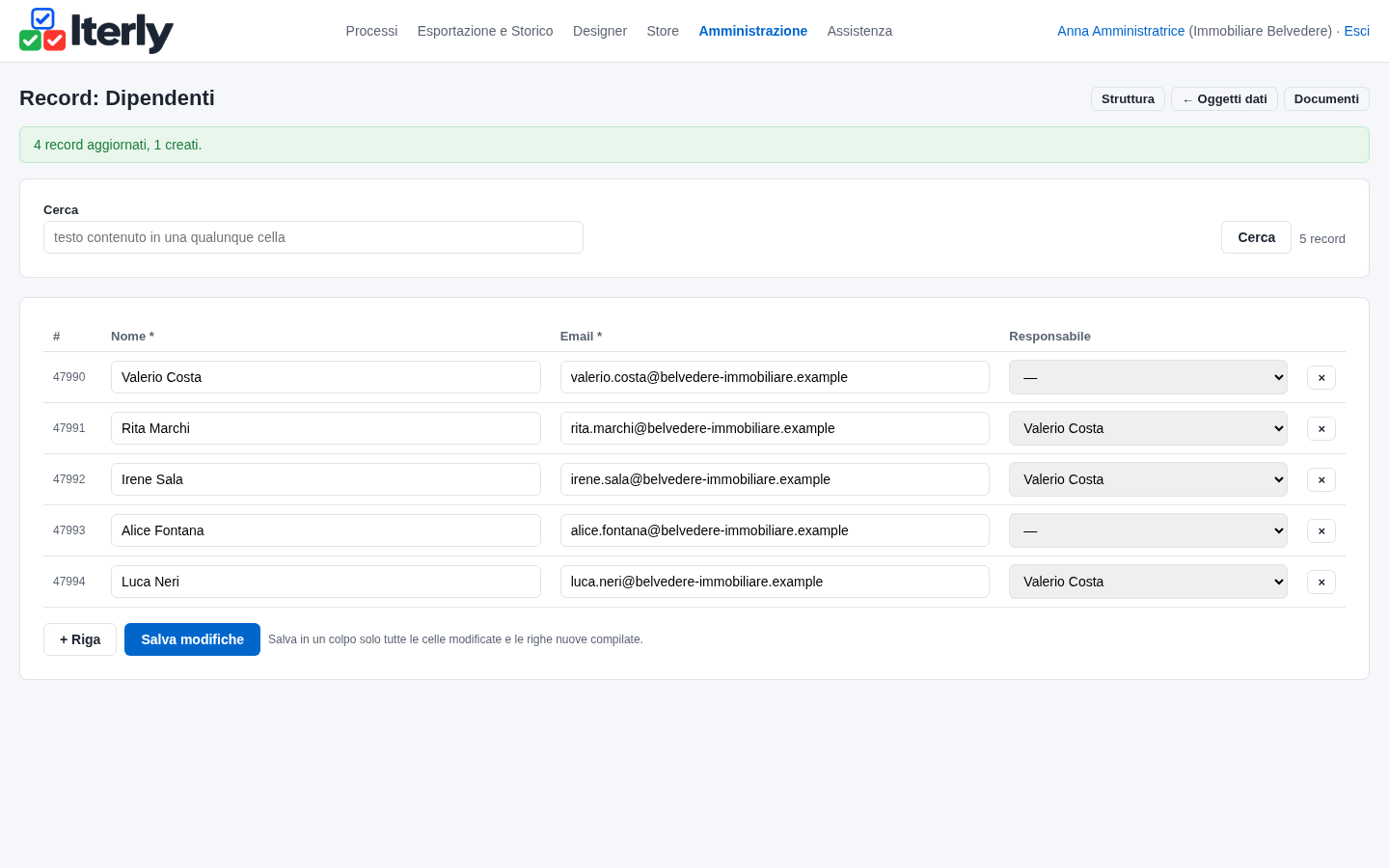Edit the name field Luca Neri
Image resolution: width=1389 pixels, height=868 pixels.
[x=326, y=582]
